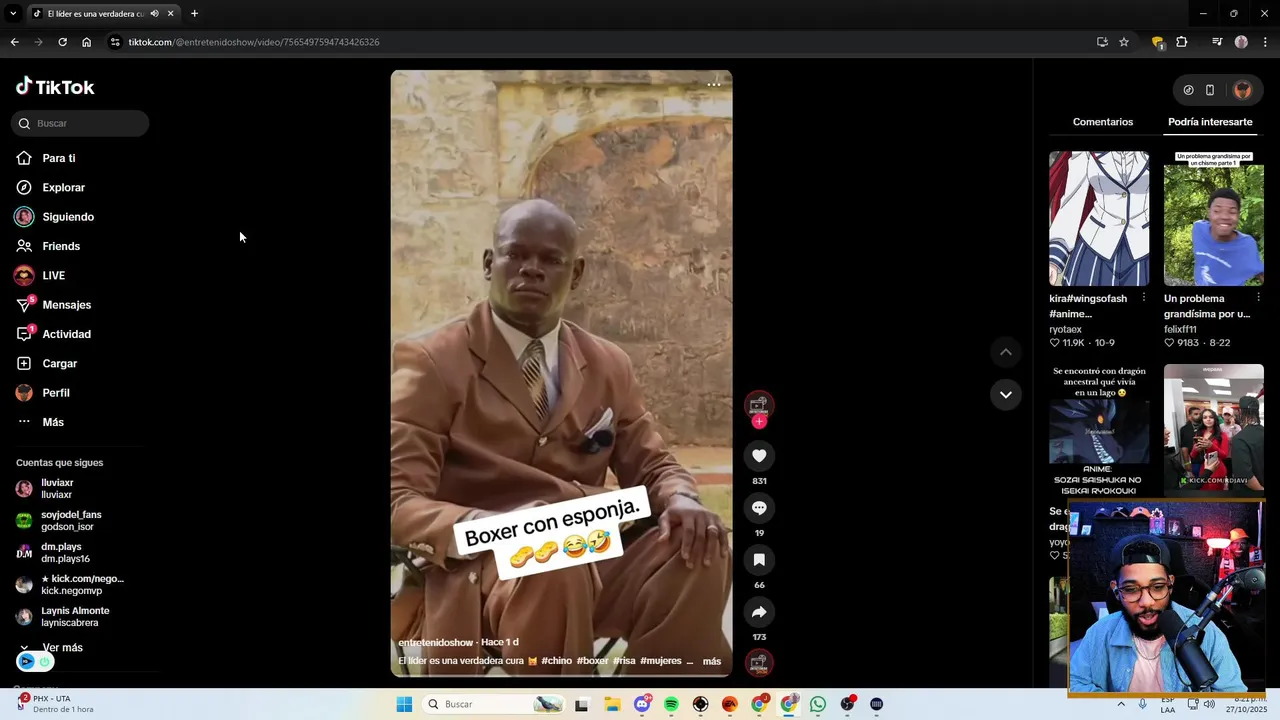
Task: Open options for Un problema grandísima video
Action: pyautogui.click(x=1259, y=298)
